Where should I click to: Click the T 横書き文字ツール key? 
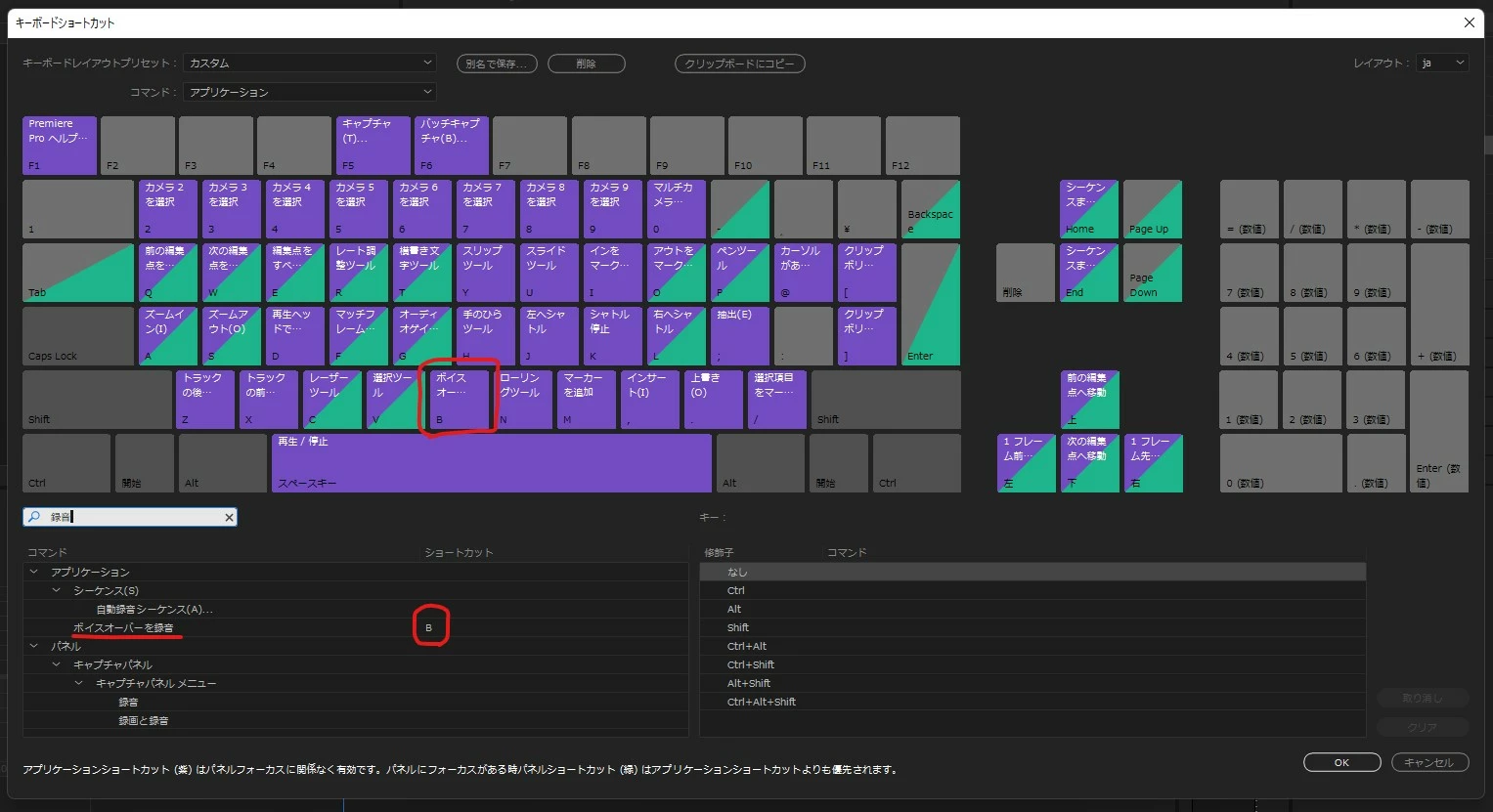coord(422,273)
